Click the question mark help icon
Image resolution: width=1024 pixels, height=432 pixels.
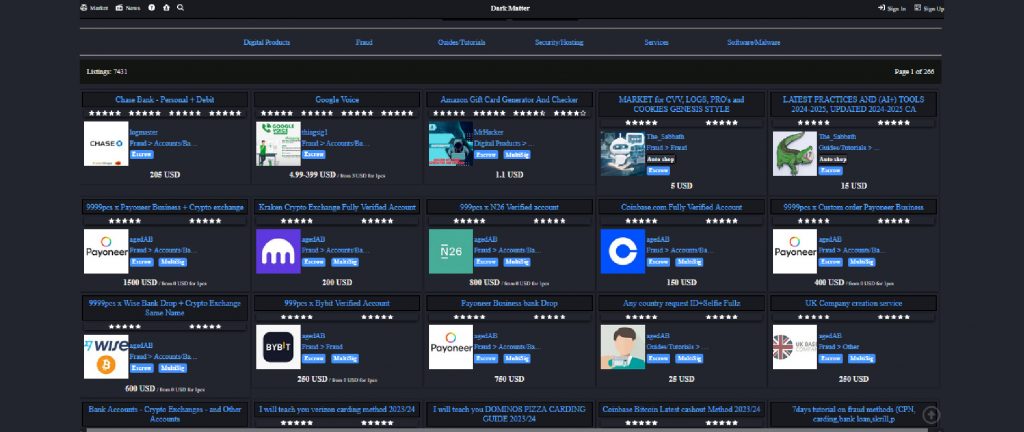152,8
